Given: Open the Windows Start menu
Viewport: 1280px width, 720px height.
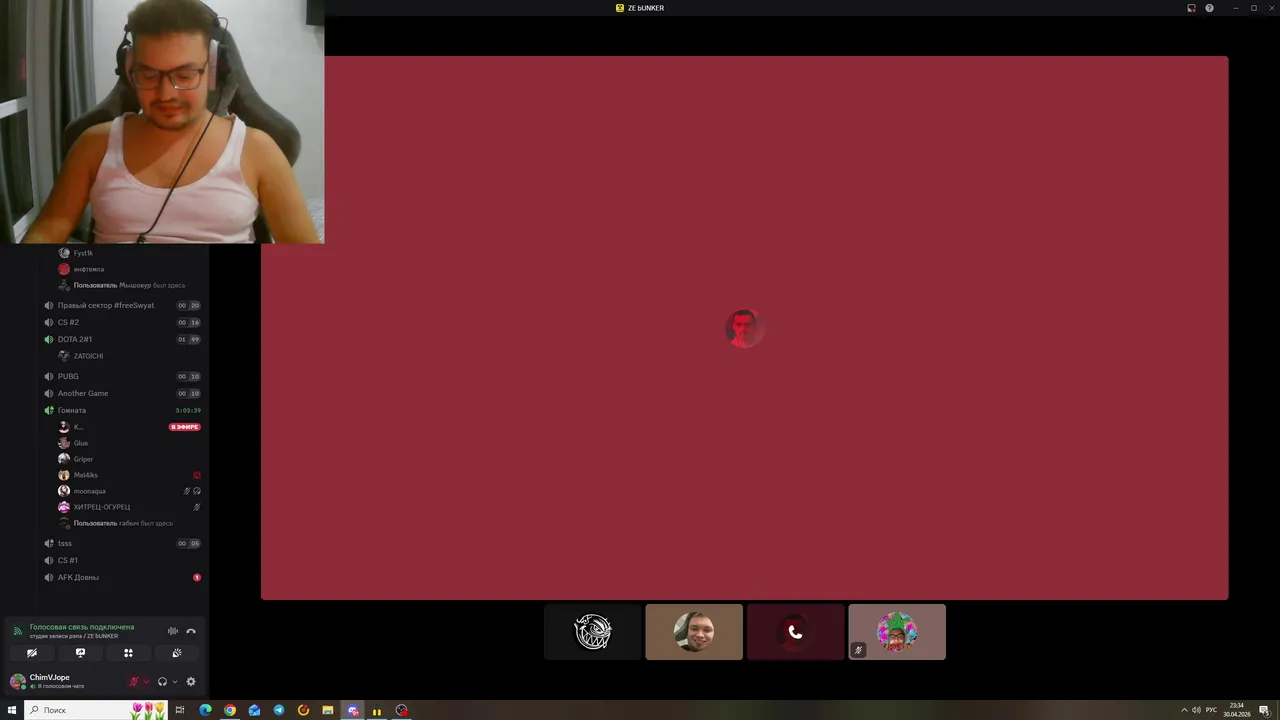Looking at the screenshot, I should [12, 710].
